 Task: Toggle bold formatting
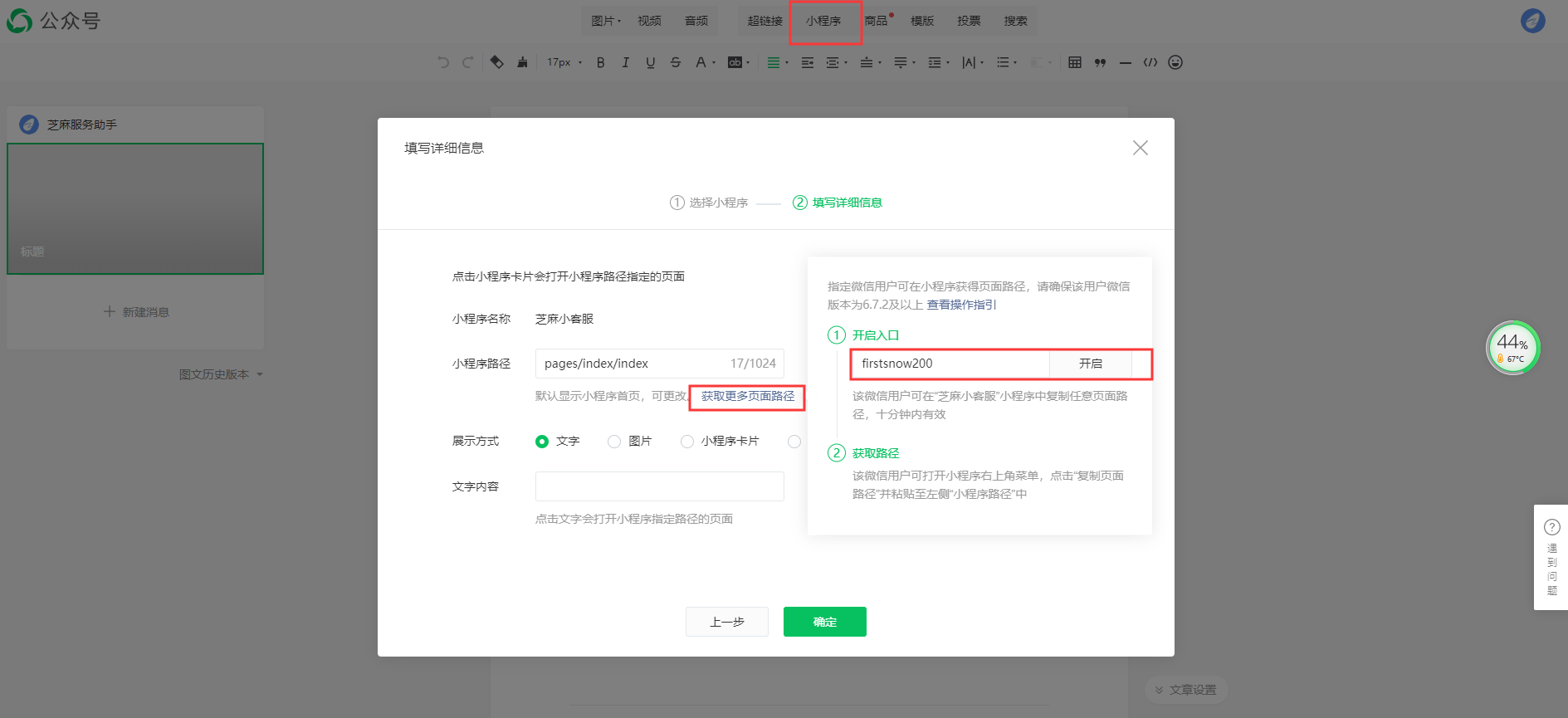[x=600, y=62]
